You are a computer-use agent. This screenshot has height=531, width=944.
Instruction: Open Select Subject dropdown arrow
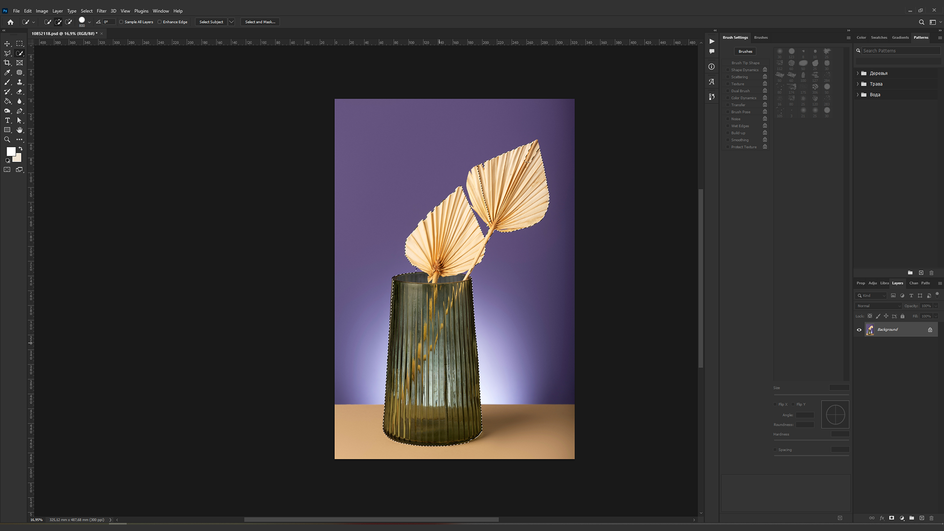(231, 22)
